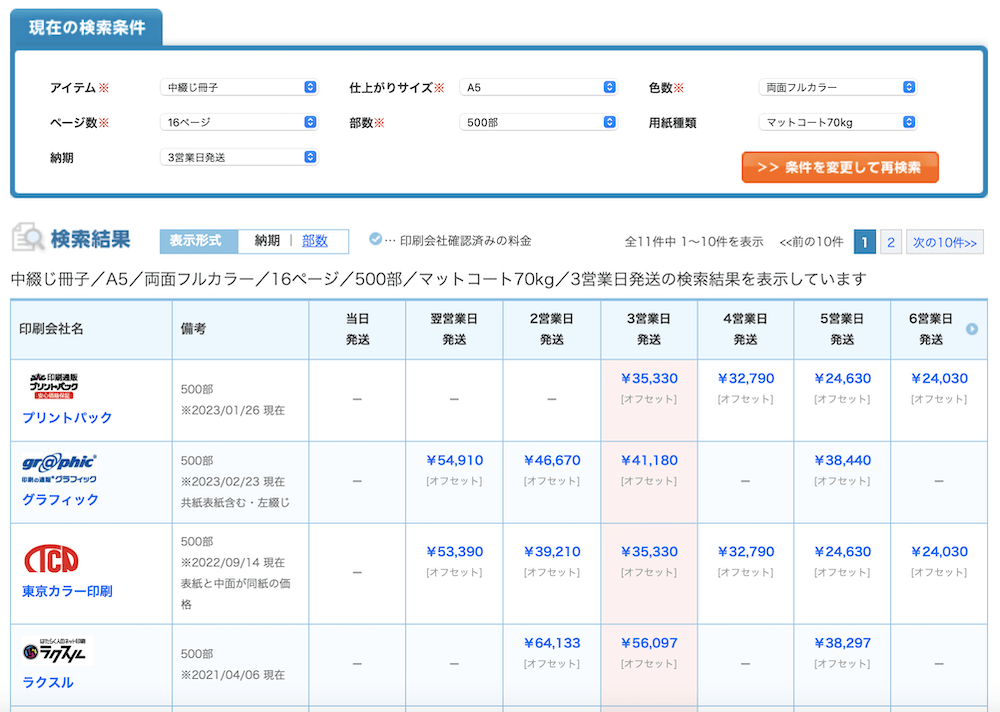Open the 東京カラー印刷 company link

(x=67, y=591)
